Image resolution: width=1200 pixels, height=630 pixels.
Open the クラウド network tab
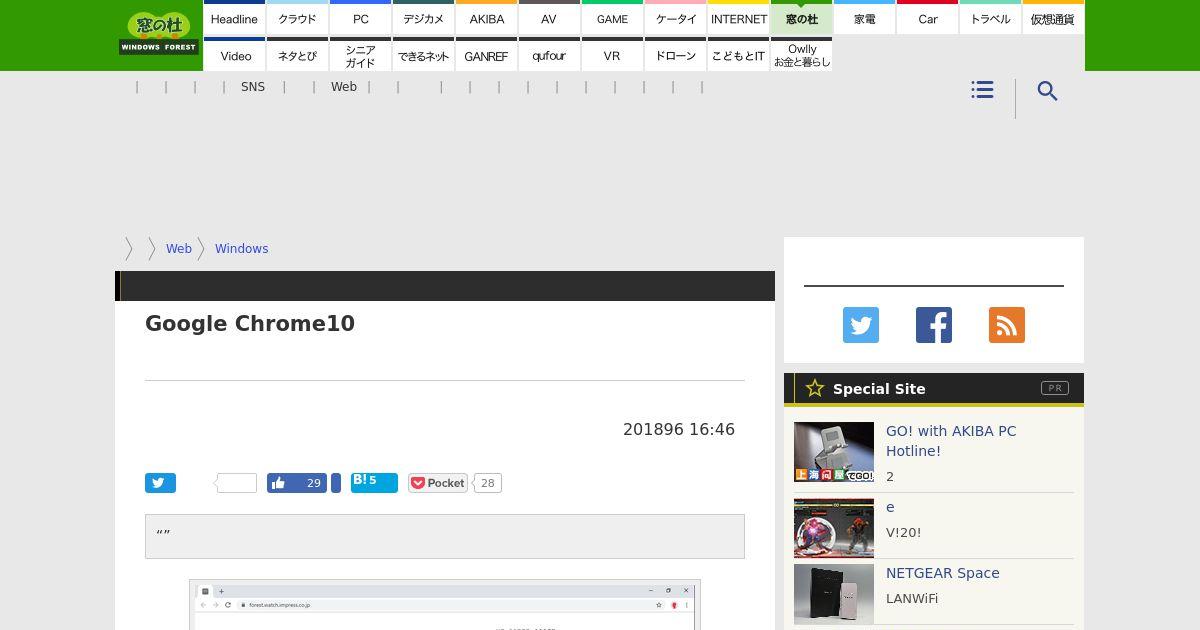(x=297, y=18)
